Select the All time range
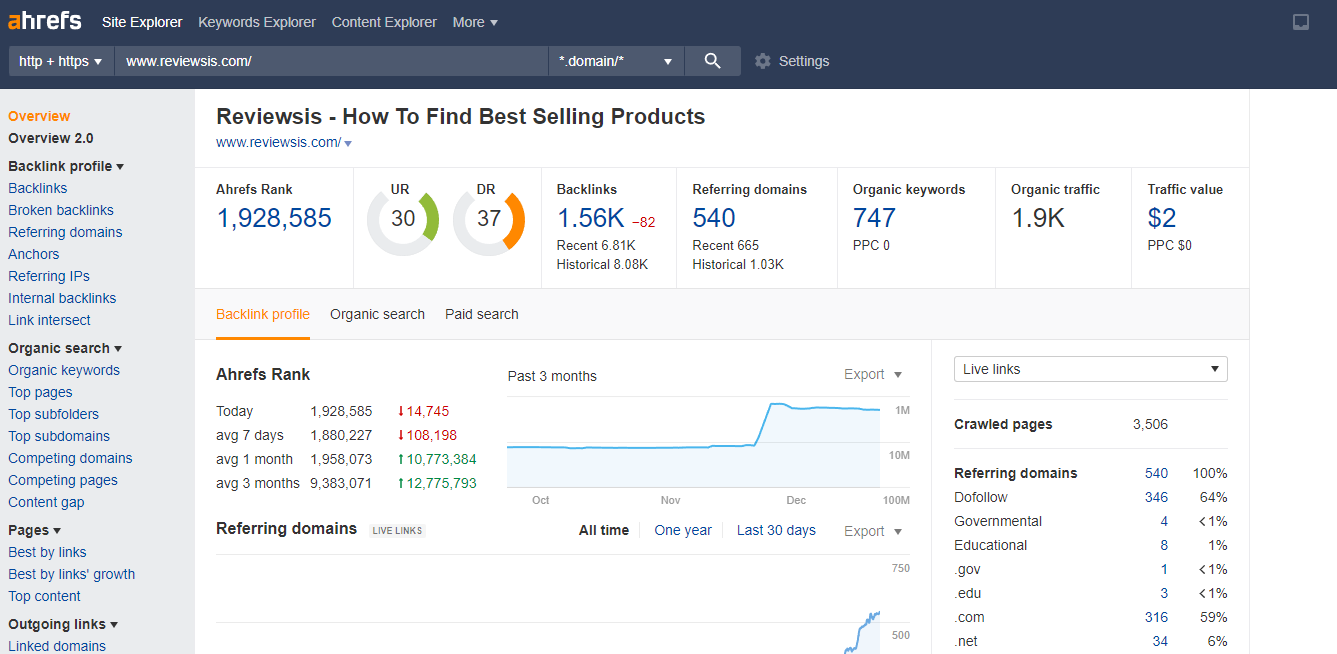Screen dimensions: 1337x654 coord(604,530)
